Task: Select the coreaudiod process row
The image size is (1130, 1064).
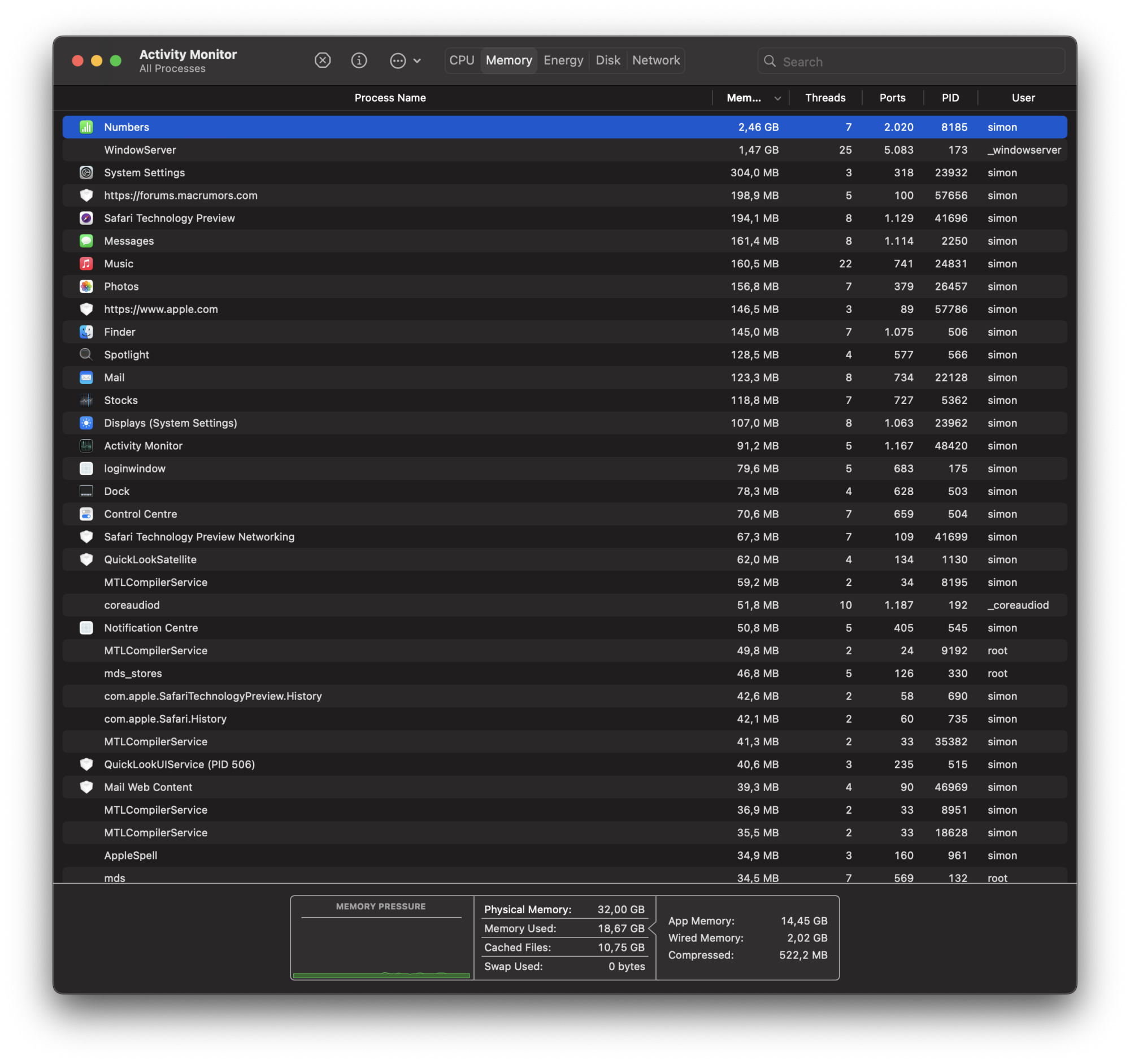Action: pyautogui.click(x=564, y=605)
